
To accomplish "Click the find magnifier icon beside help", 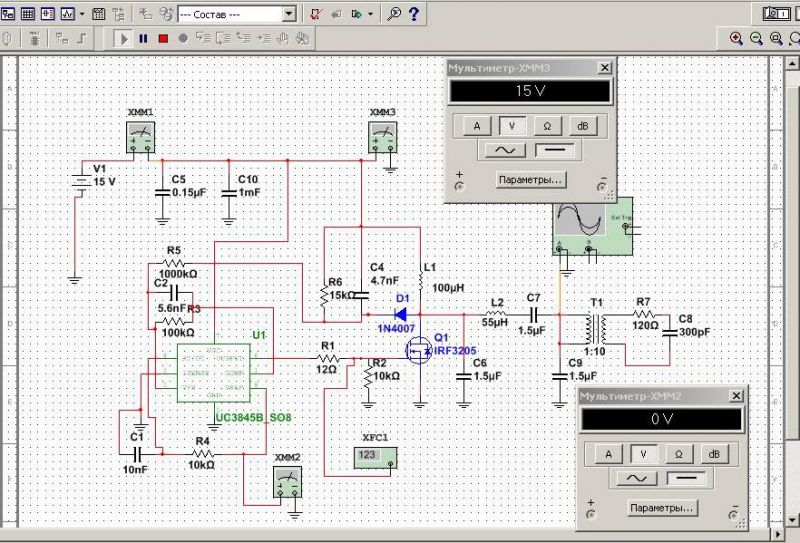I will [x=394, y=14].
